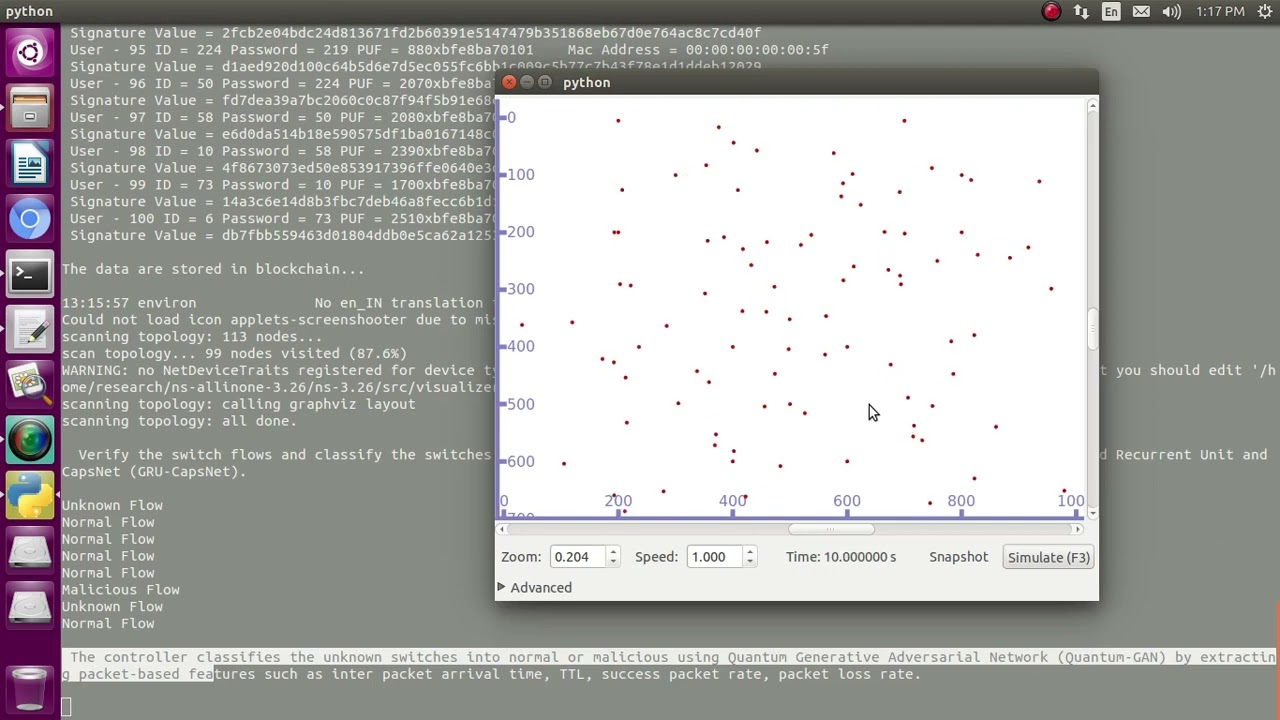Click 'scanning topology: 113 nodes...' line
The width and height of the screenshot is (1280, 720).
(192, 337)
